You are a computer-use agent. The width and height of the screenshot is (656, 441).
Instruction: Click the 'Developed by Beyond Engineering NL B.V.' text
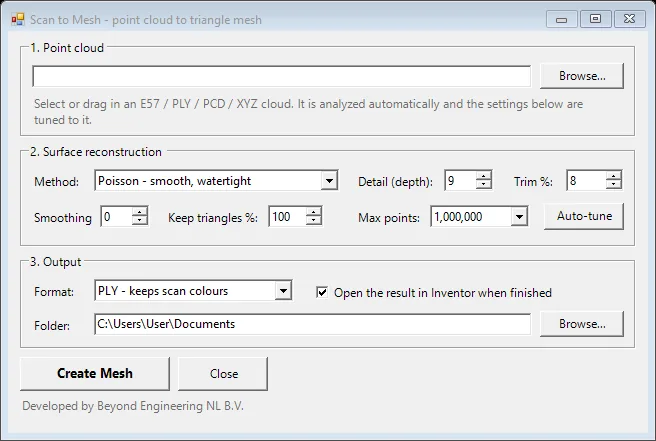click(133, 406)
